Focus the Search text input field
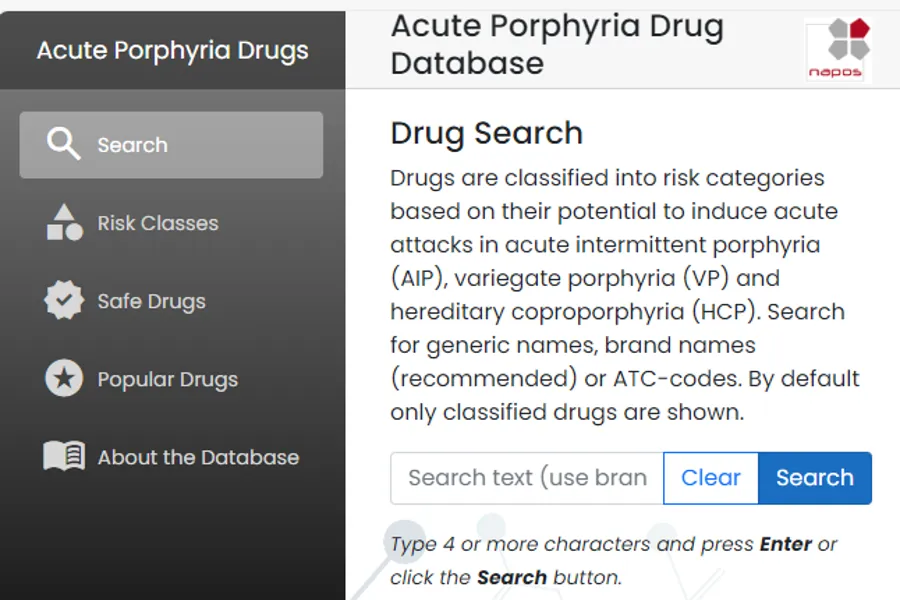 (x=527, y=478)
